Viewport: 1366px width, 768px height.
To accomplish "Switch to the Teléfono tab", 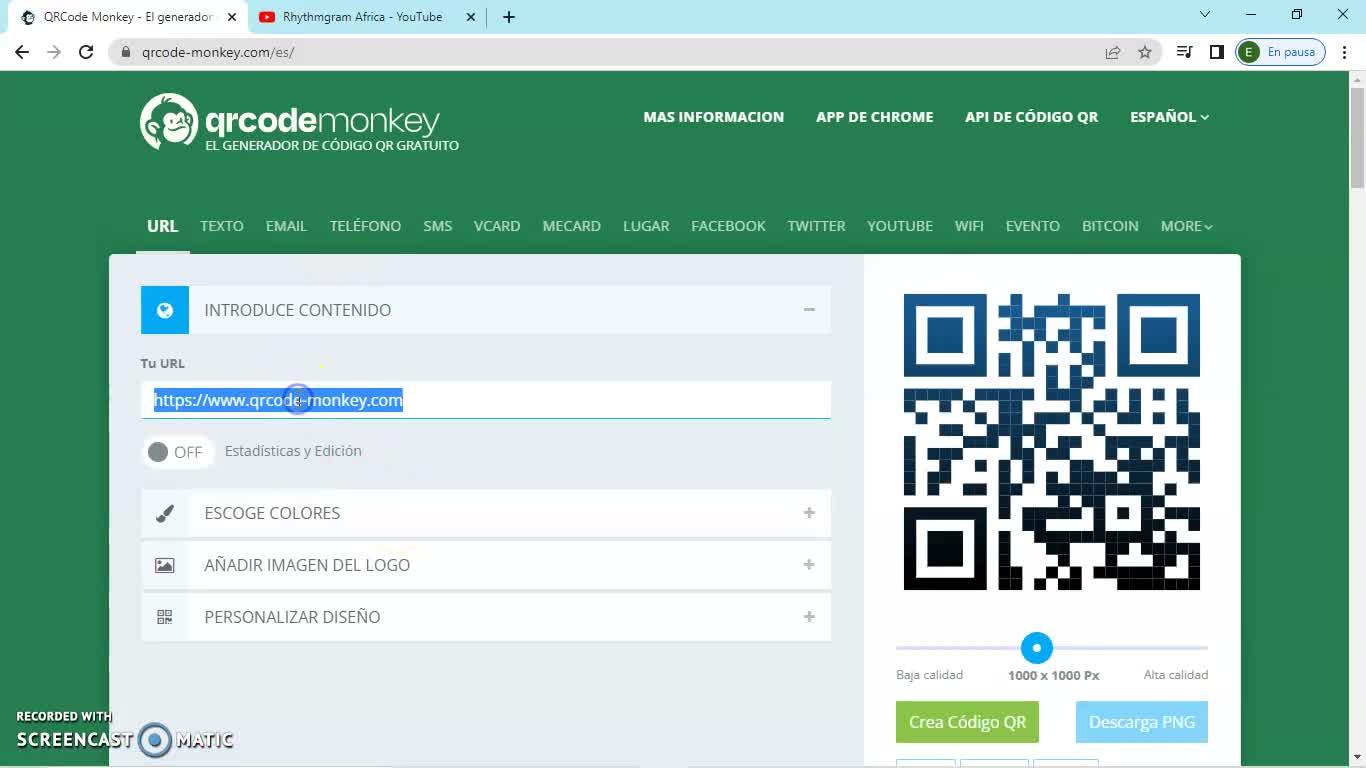I will 365,226.
